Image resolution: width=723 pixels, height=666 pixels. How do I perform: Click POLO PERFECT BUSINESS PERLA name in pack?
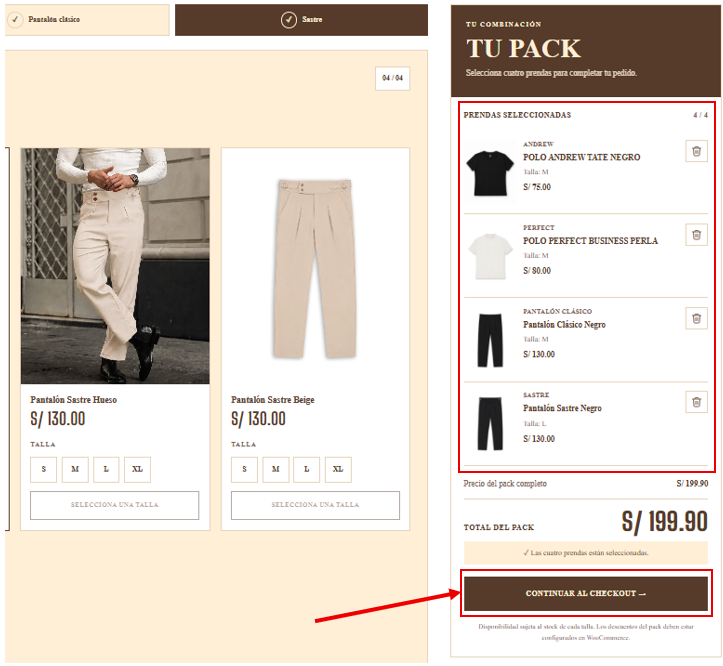pyautogui.click(x=590, y=241)
